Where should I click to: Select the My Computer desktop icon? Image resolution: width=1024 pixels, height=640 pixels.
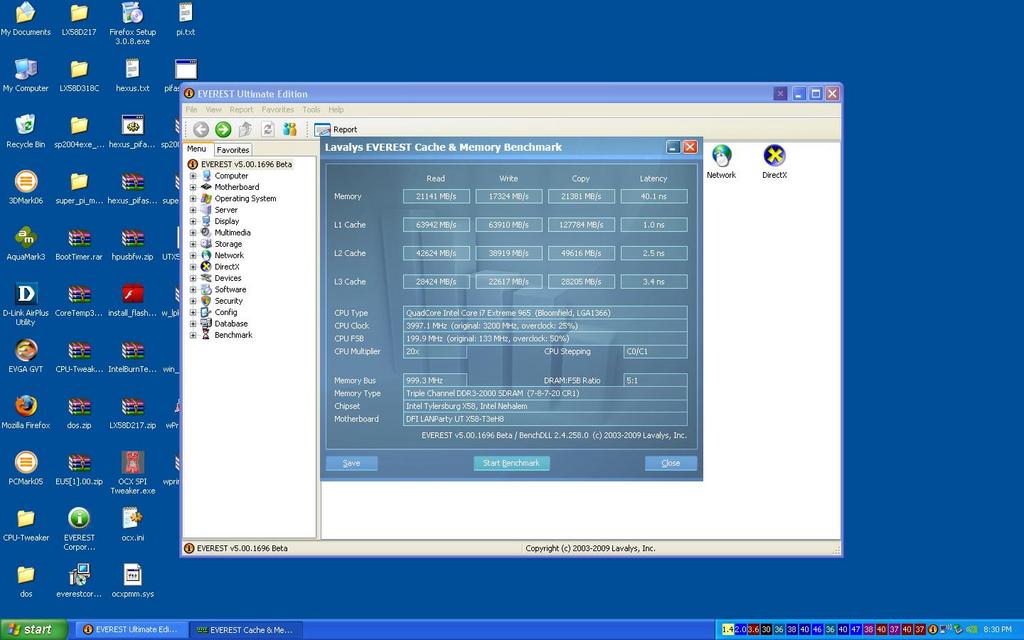click(25, 75)
